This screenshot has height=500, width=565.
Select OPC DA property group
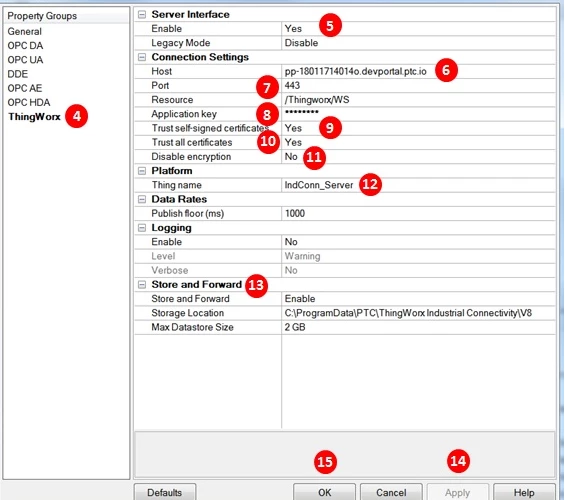coord(25,45)
